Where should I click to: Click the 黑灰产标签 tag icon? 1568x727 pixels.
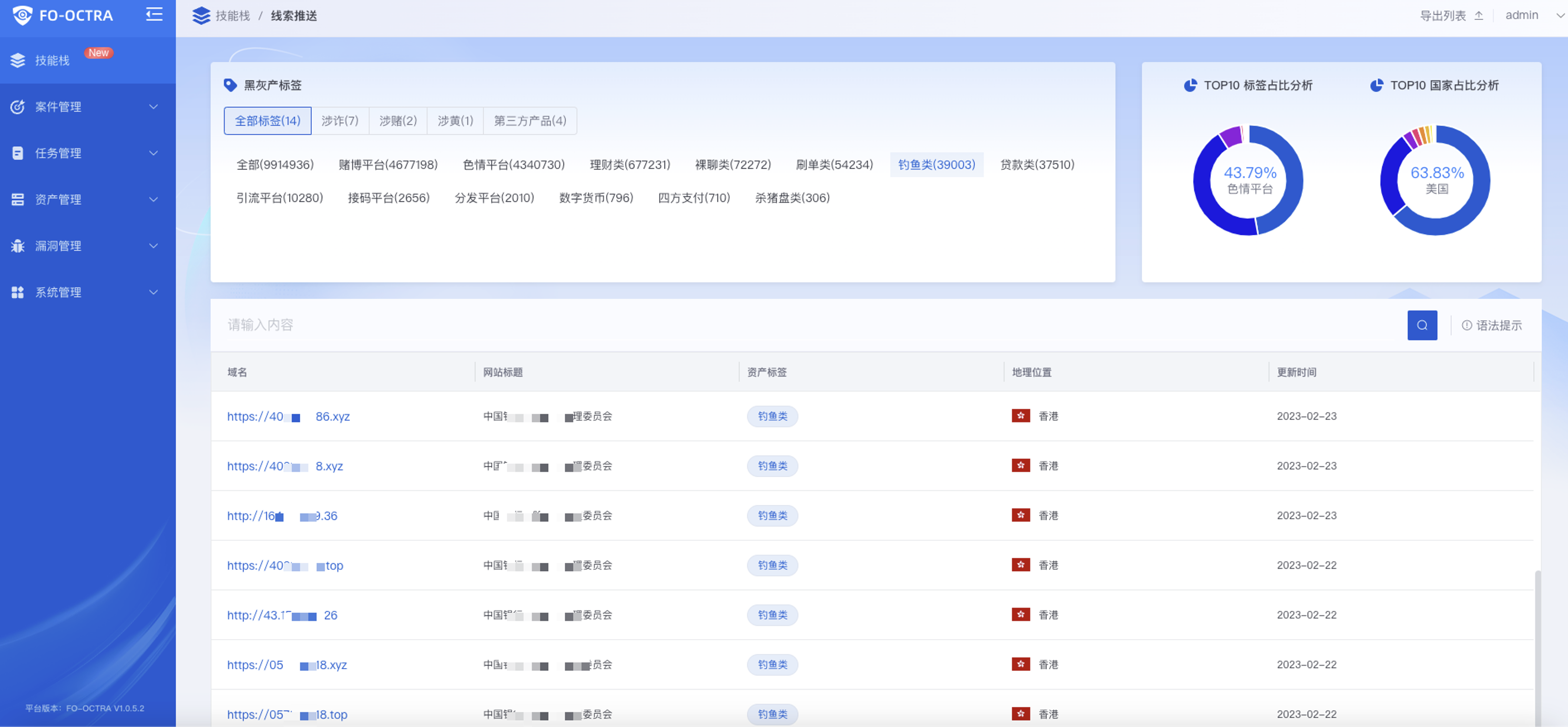tap(230, 85)
